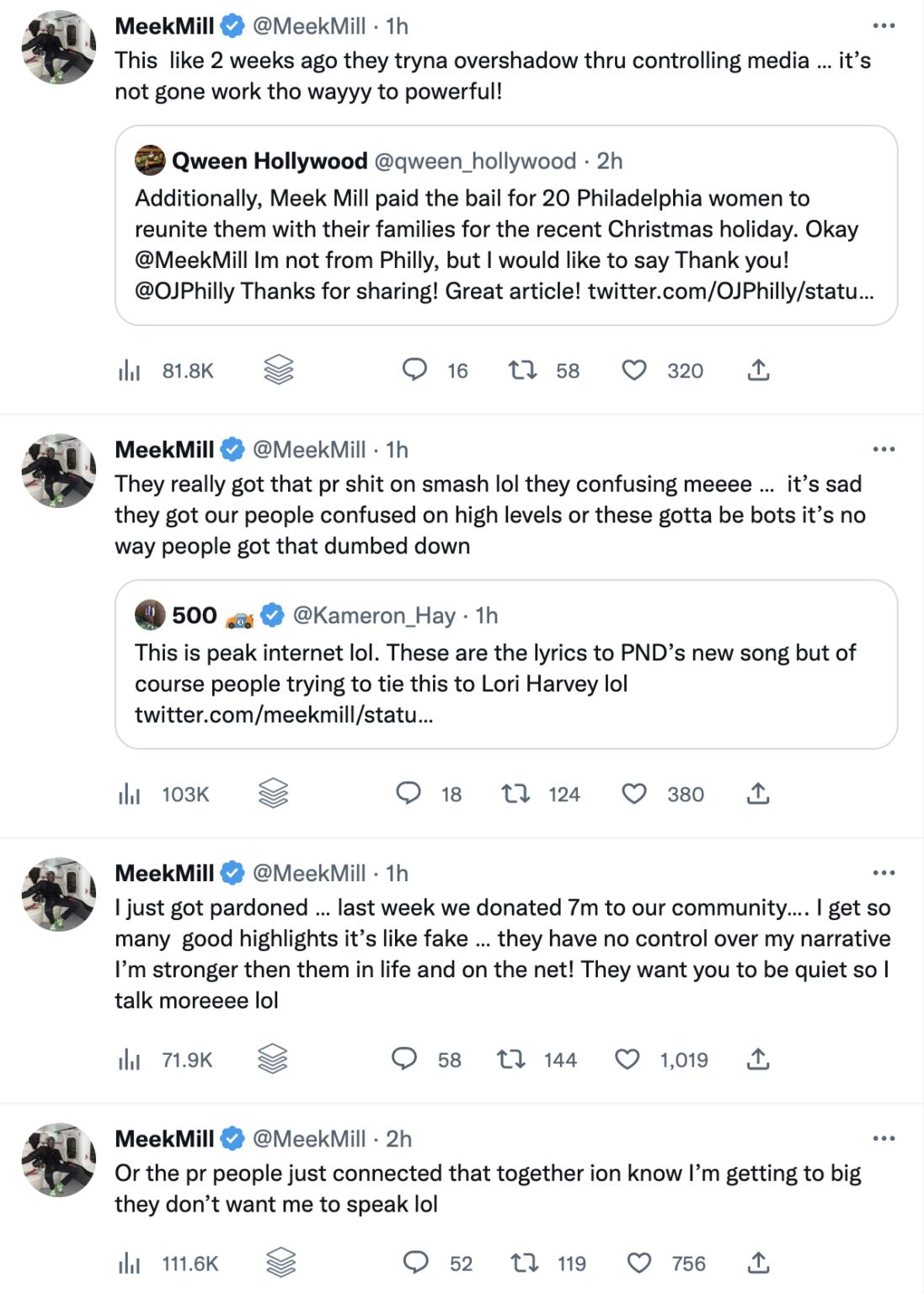Reply to the 'pr shit on smash' tweet
Viewport: 924px width, 1294px height.
(x=409, y=794)
